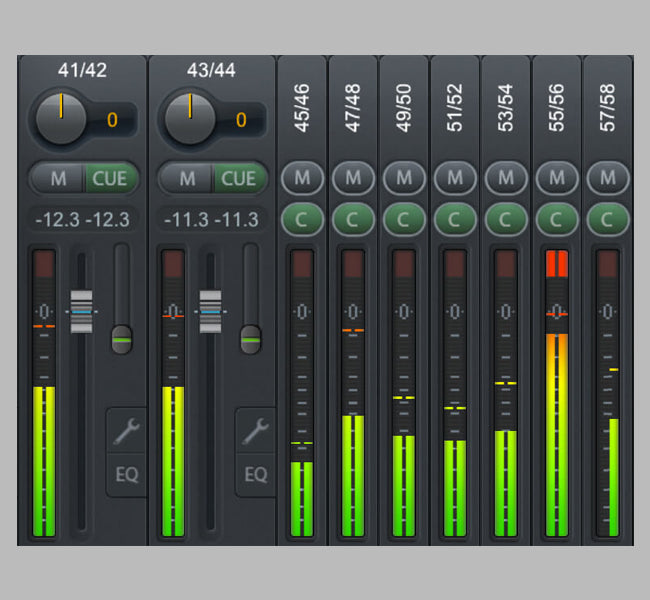This screenshot has width=650, height=600.
Task: Select channel label 49/50
Action: pos(404,108)
